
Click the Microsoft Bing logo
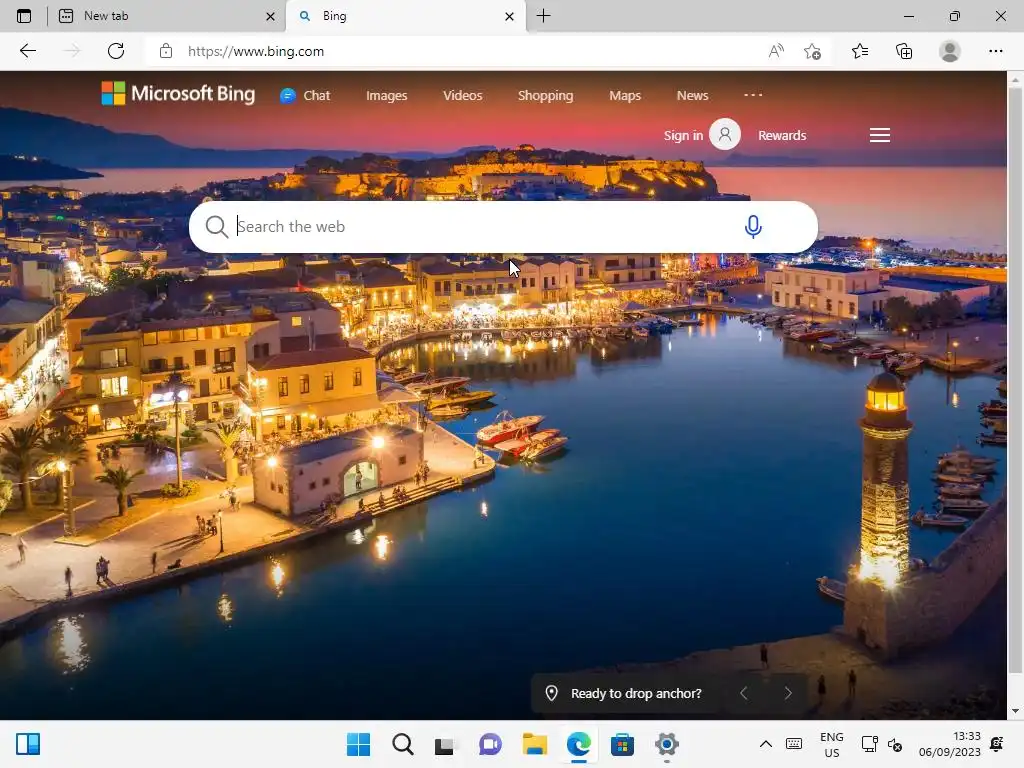(178, 93)
